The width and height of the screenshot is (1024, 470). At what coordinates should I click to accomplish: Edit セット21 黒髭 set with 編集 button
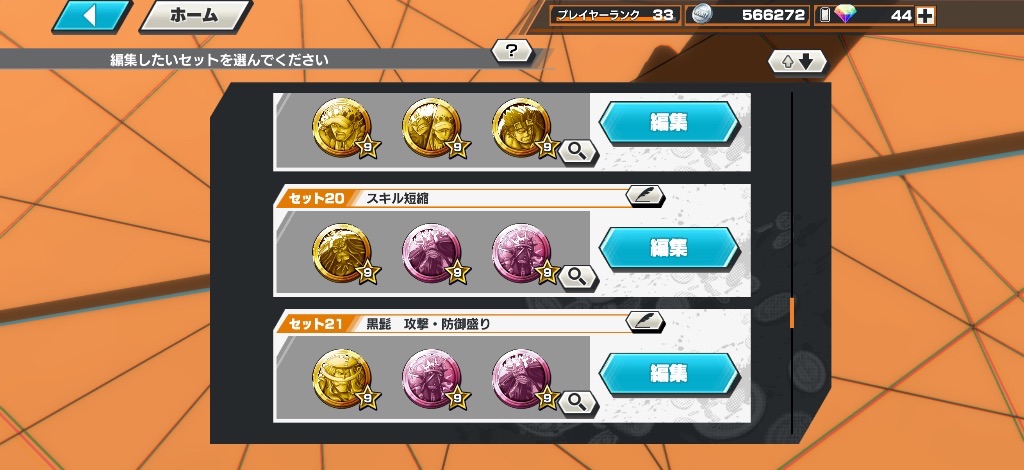(x=669, y=373)
